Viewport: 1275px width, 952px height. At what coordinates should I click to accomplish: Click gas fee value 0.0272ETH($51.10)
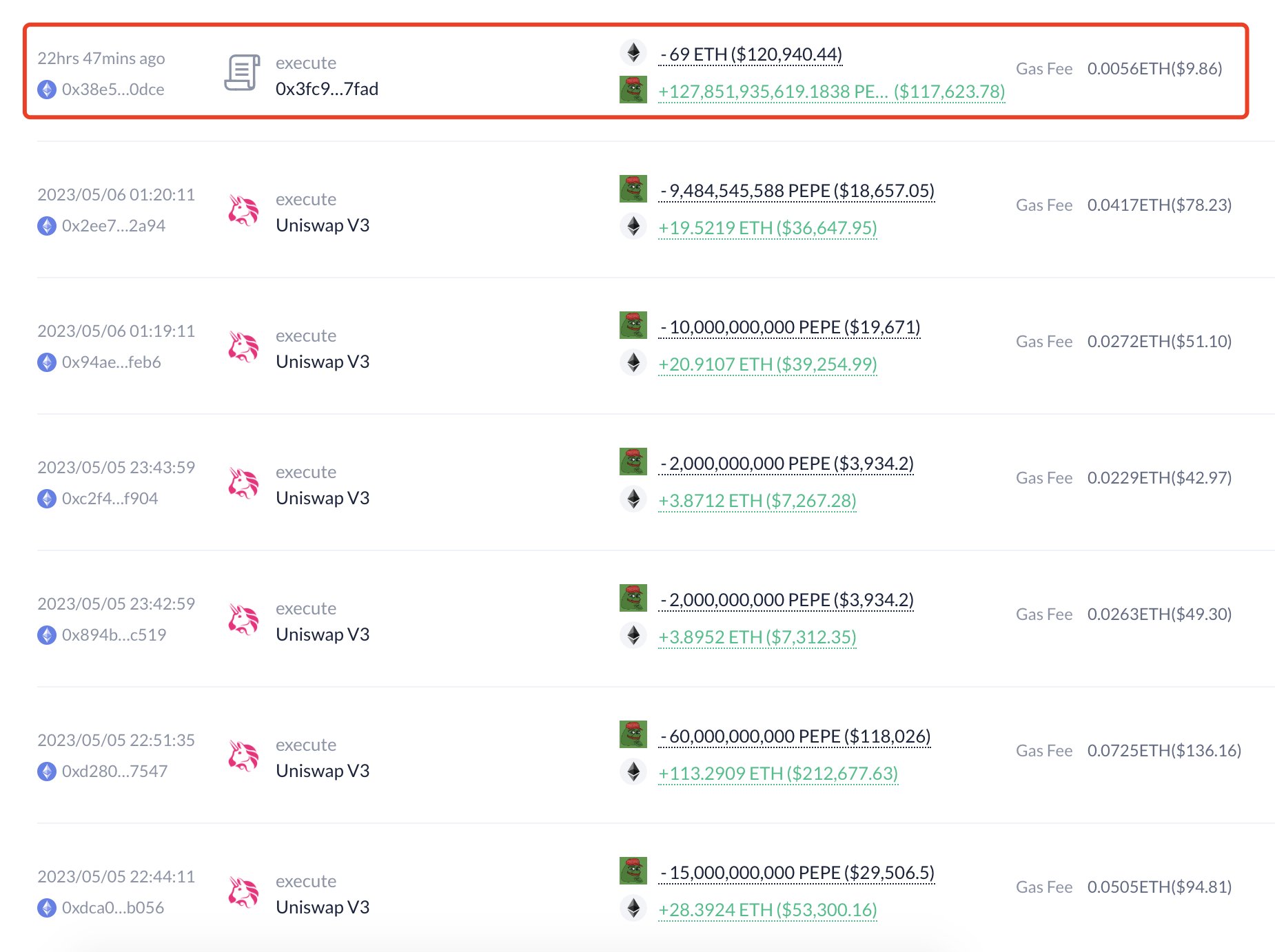click(1160, 341)
